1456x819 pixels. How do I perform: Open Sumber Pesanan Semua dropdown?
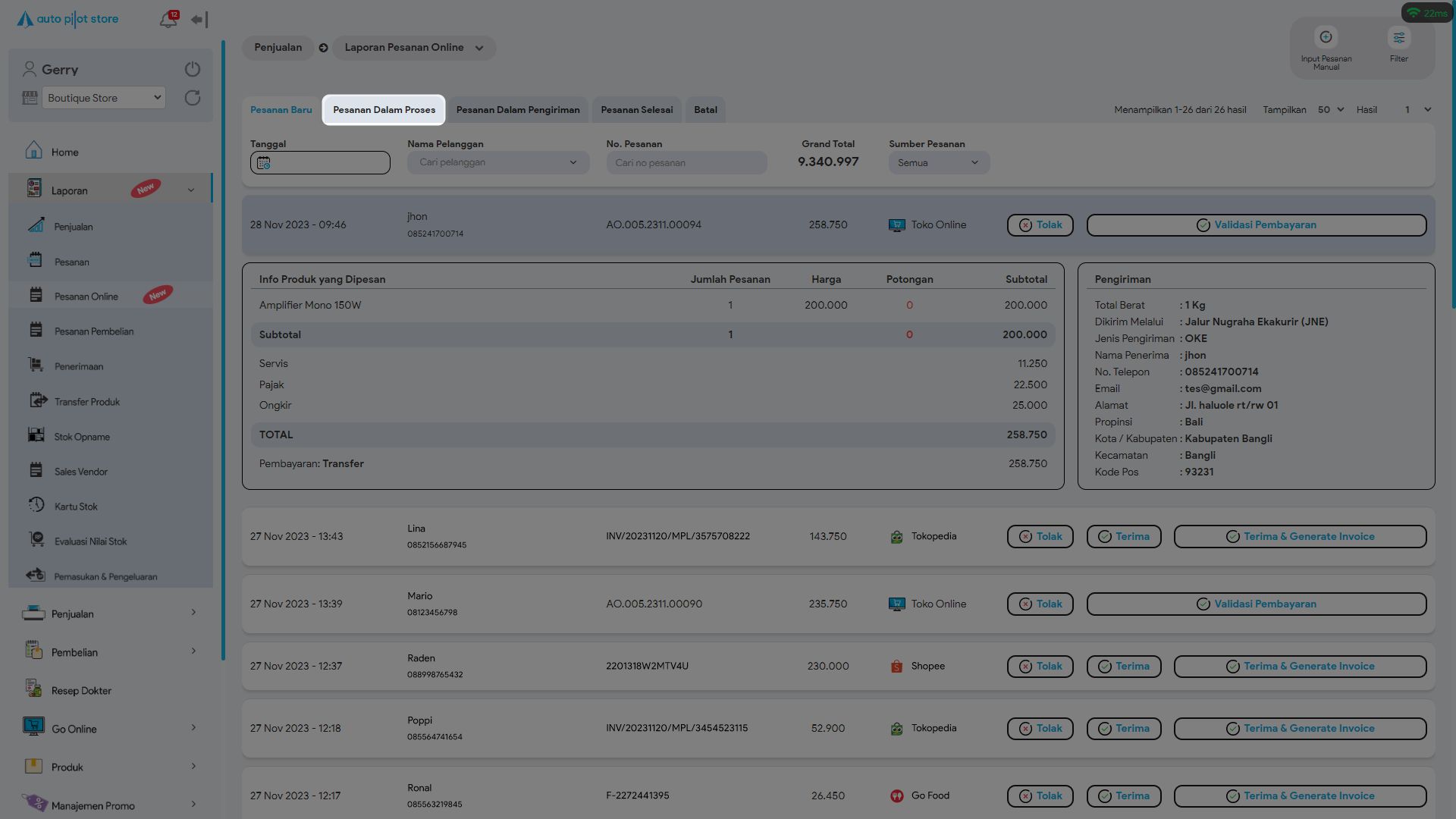[938, 162]
